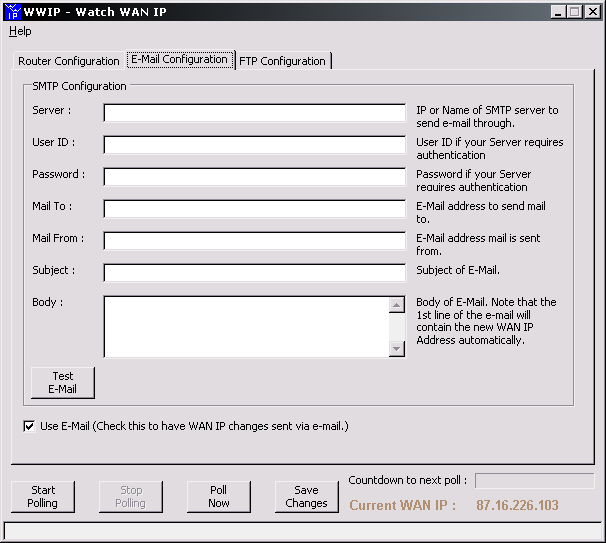Open the Help menu

20,31
